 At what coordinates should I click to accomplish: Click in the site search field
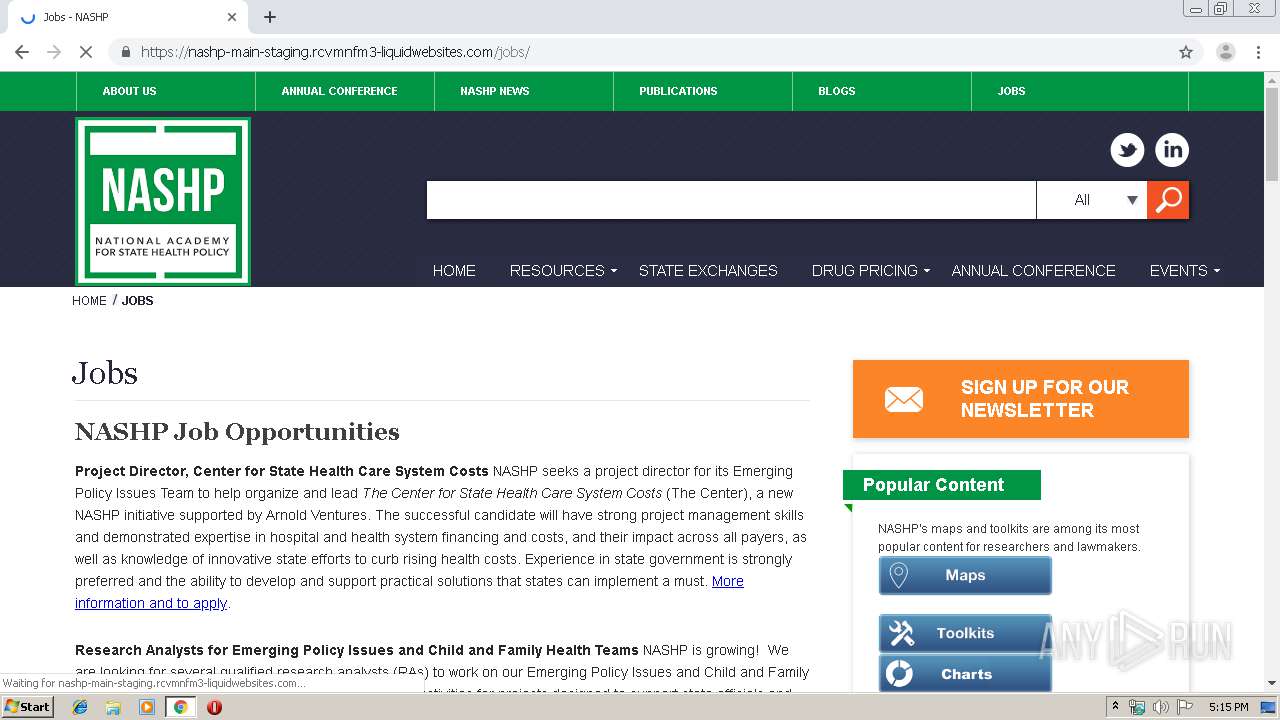pos(731,200)
